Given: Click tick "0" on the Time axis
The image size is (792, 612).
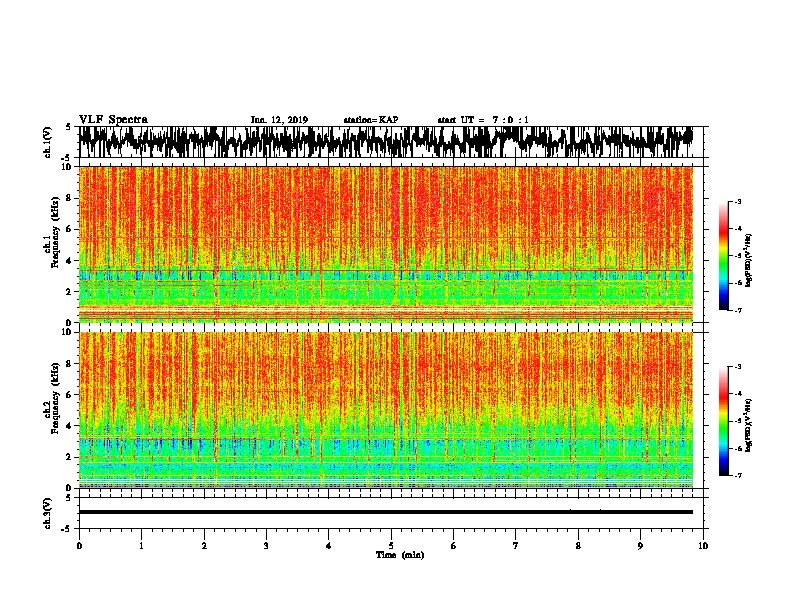Looking at the screenshot, I should 79,546.
